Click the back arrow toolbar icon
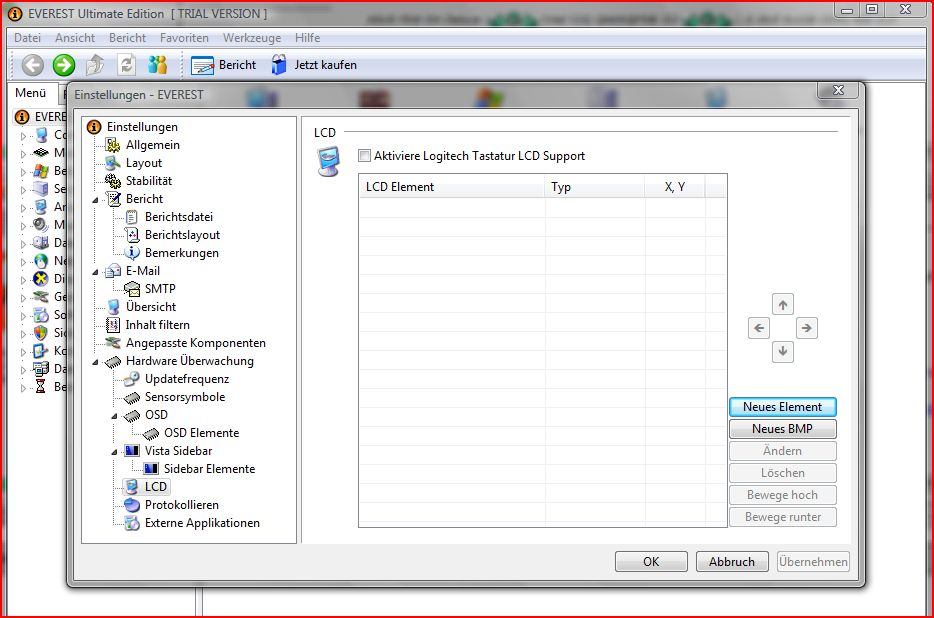 point(33,65)
